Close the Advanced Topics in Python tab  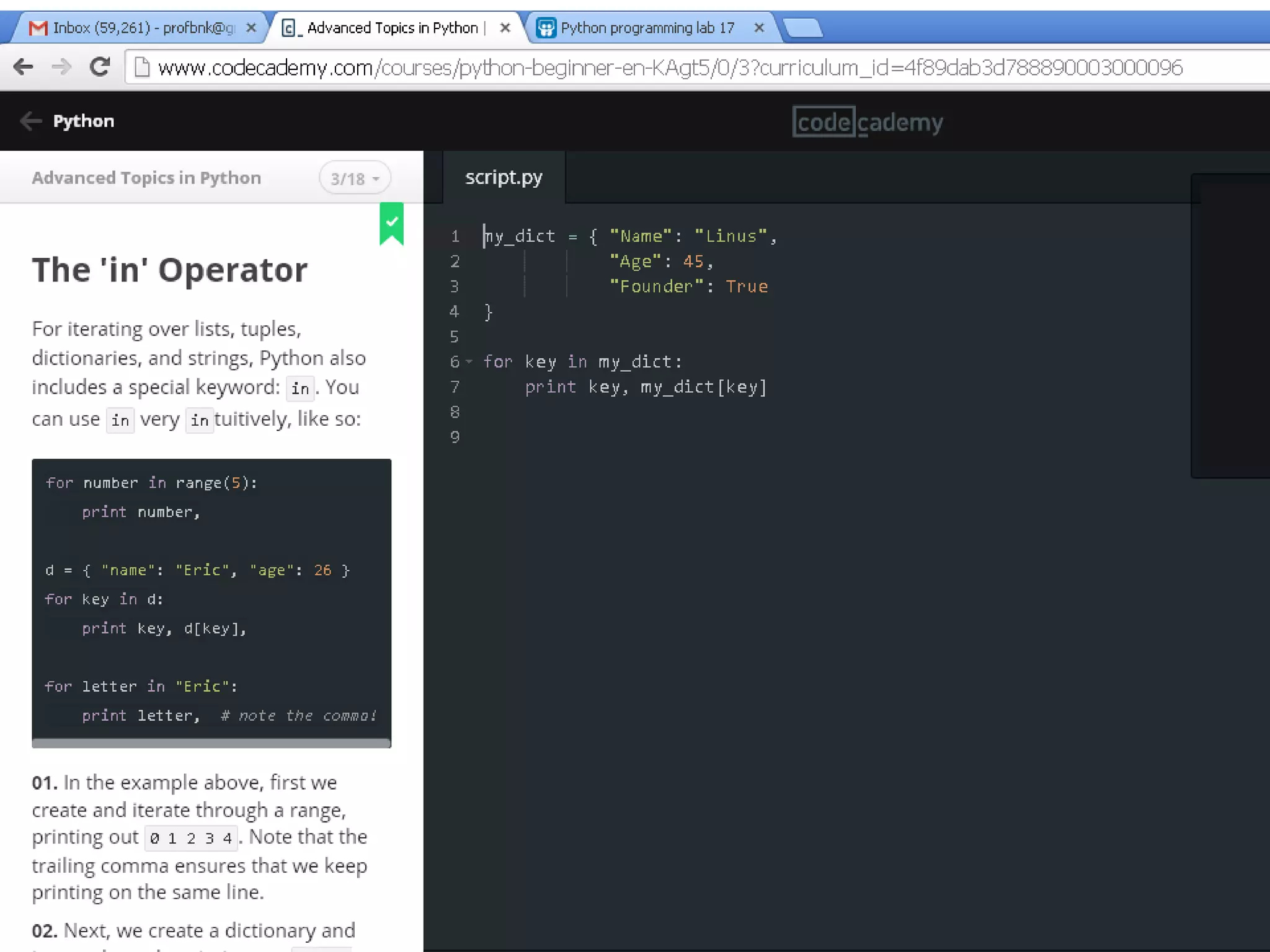coord(505,28)
